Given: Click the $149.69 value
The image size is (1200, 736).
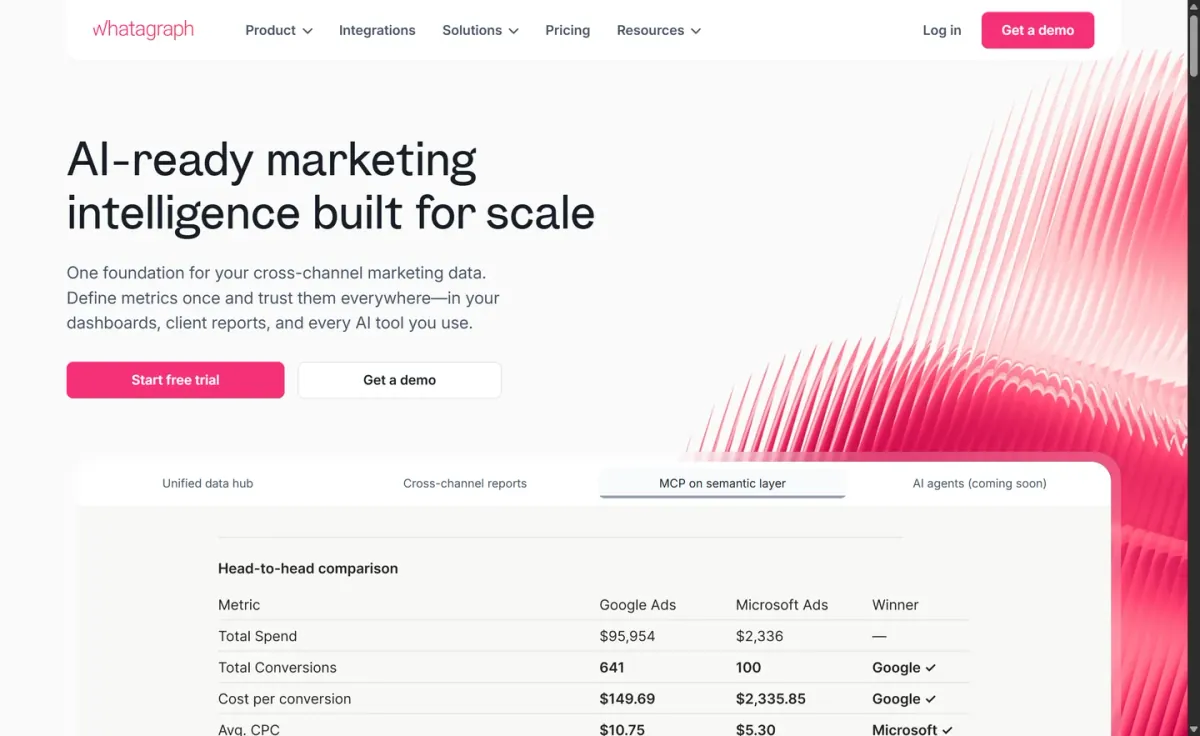Looking at the screenshot, I should tap(628, 699).
